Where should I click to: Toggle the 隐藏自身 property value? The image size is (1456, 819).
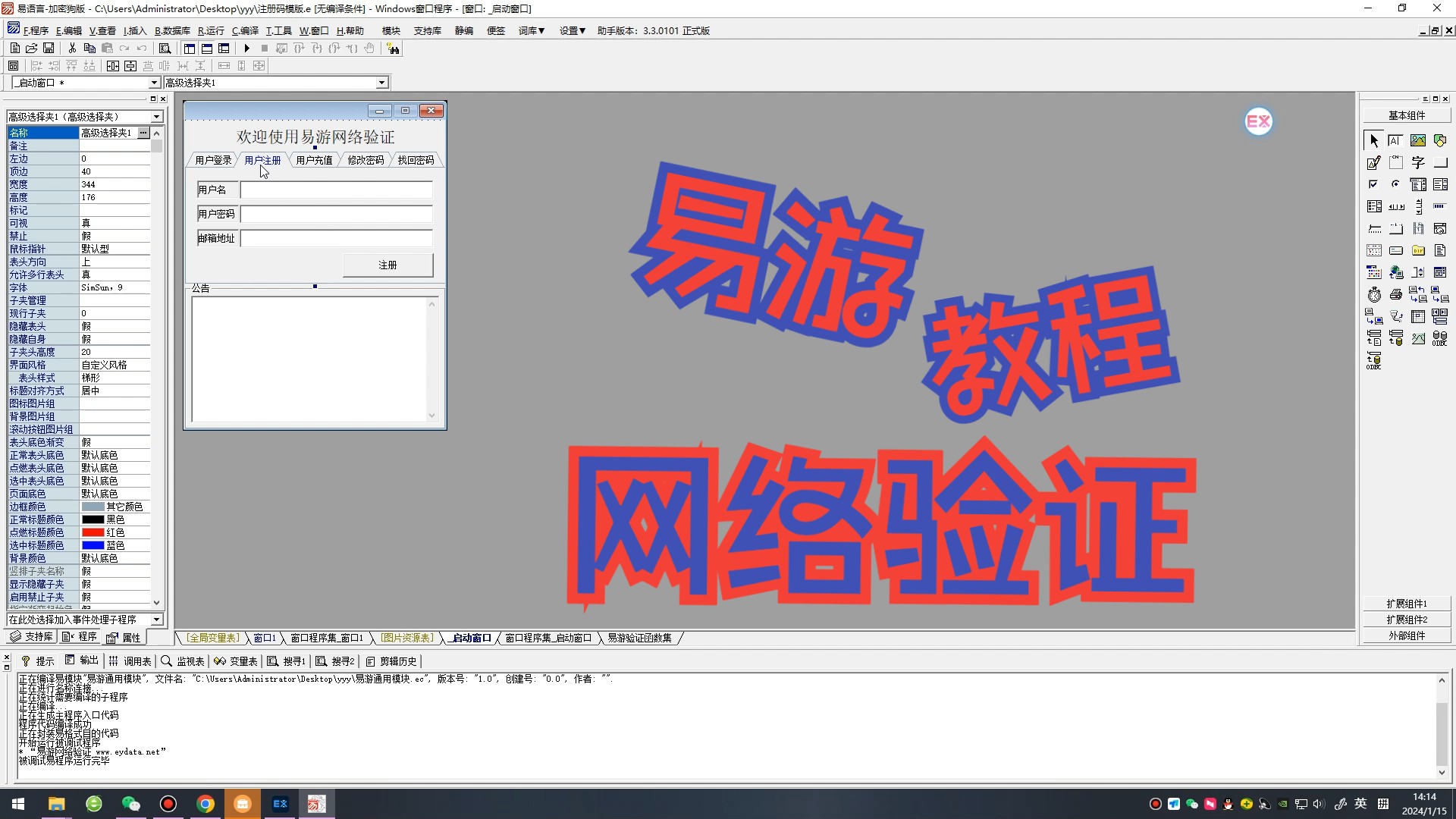tap(115, 339)
